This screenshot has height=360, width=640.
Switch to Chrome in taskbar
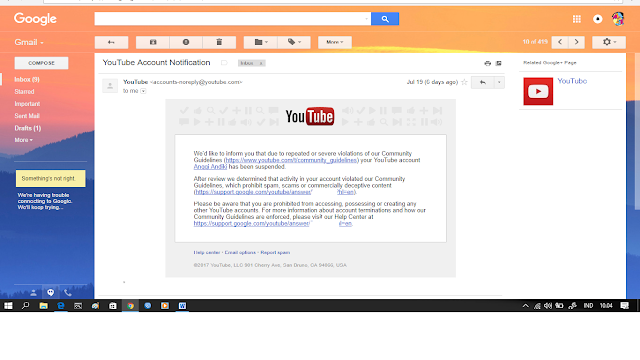pos(130,306)
